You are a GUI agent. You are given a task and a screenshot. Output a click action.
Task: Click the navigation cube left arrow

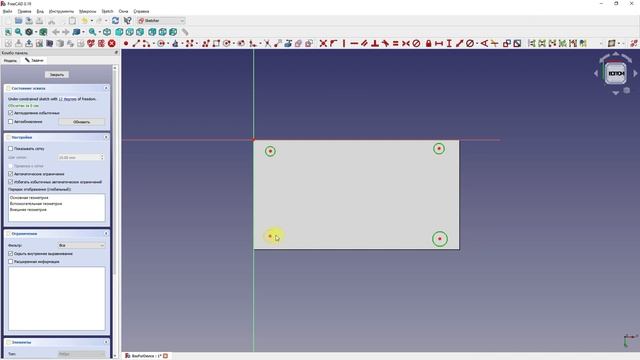pos(596,73)
